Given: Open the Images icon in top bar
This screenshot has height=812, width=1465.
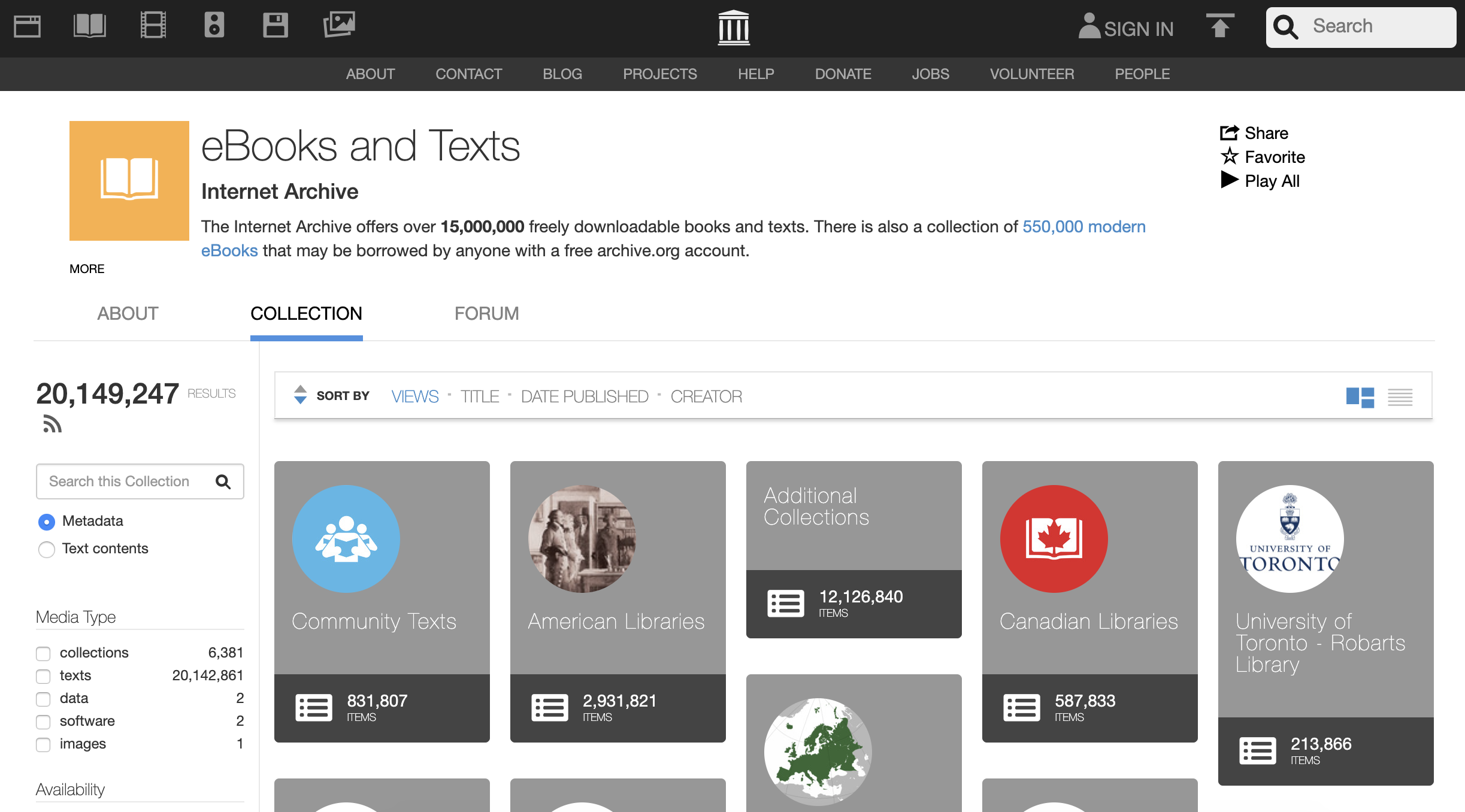Looking at the screenshot, I should tap(339, 26).
